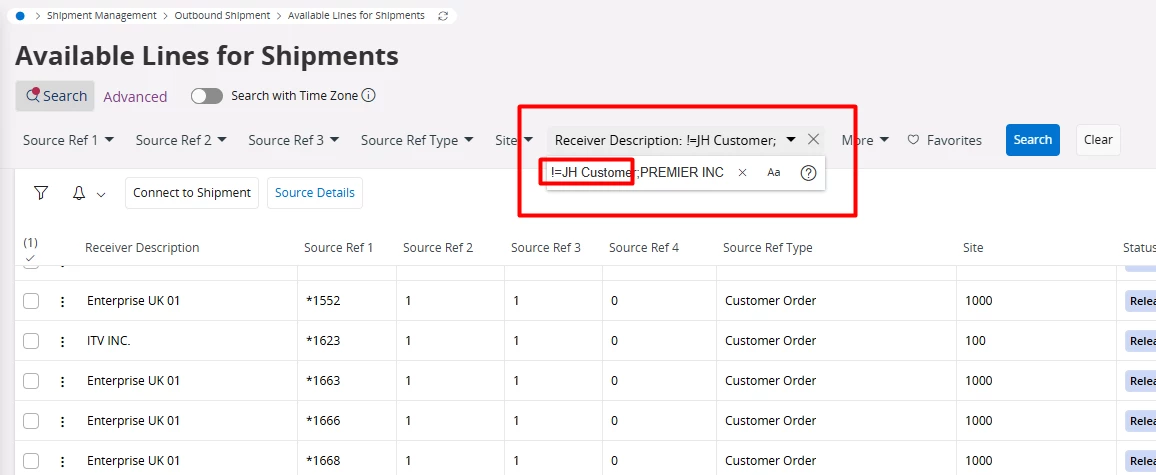The image size is (1156, 475).
Task: Click the blue Search button
Action: pos(1032,140)
